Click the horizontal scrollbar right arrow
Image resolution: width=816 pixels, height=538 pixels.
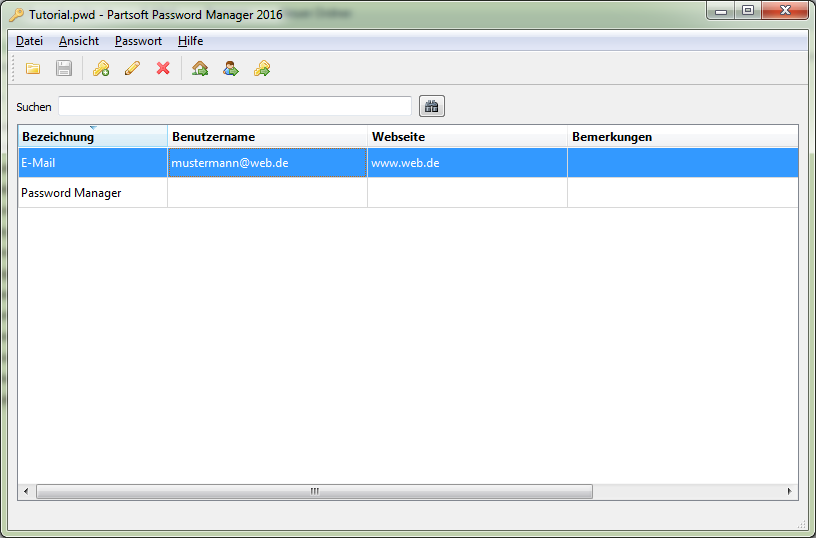(x=789, y=491)
